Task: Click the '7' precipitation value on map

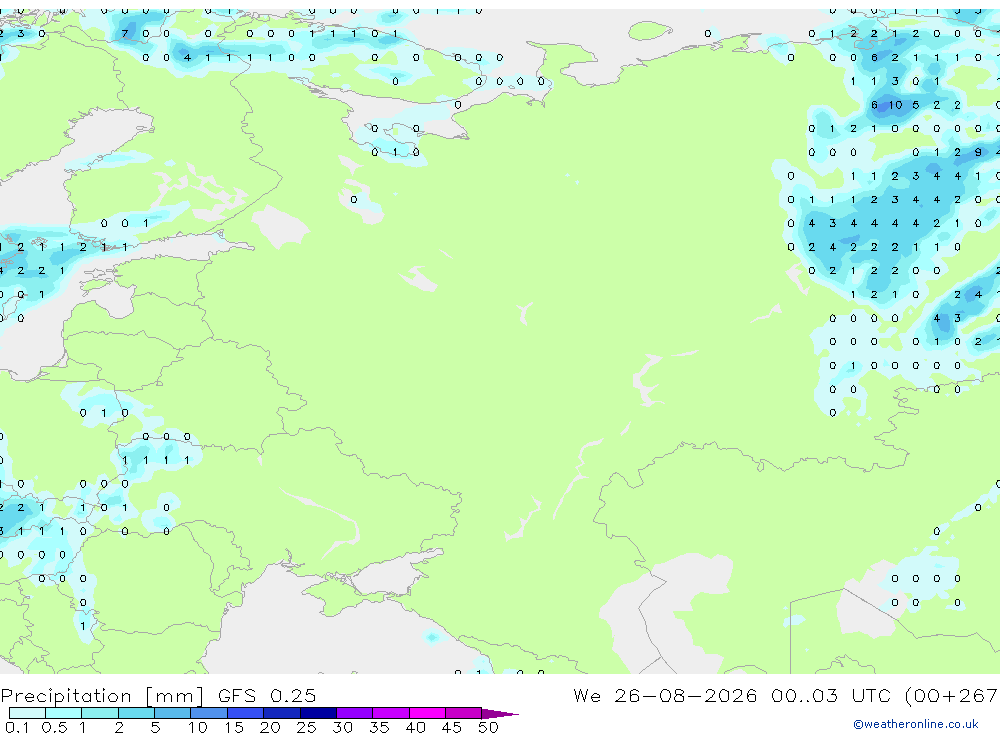Action: tap(124, 33)
